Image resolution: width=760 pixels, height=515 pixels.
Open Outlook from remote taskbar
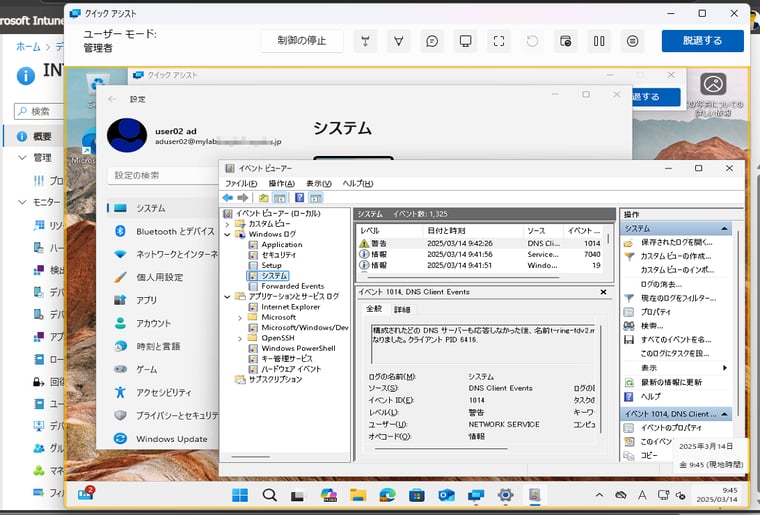[x=446, y=495]
